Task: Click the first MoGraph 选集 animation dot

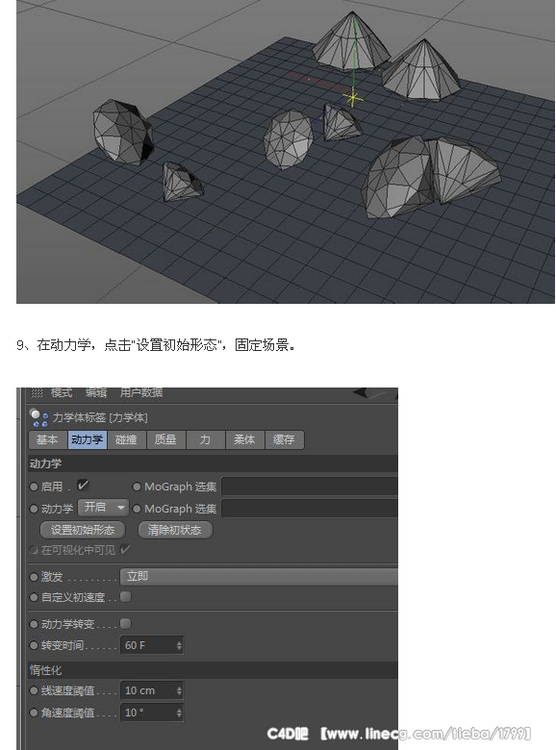Action: point(136,487)
